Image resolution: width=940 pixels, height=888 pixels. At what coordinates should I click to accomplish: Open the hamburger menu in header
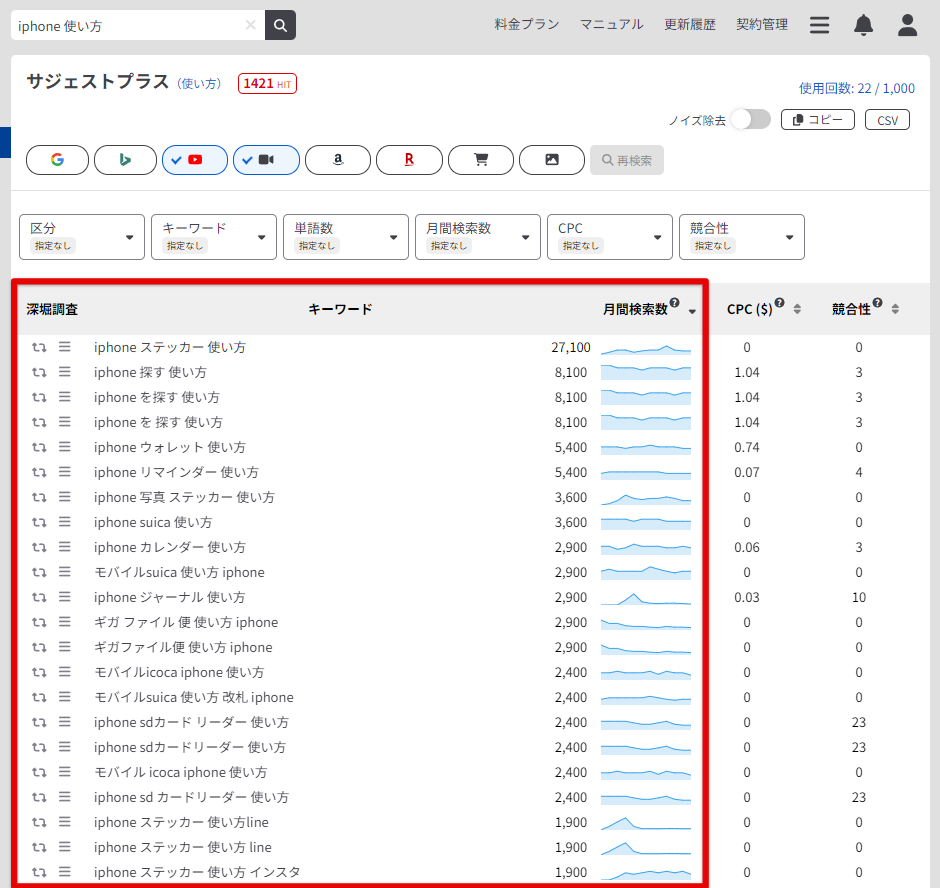pyautogui.click(x=820, y=25)
